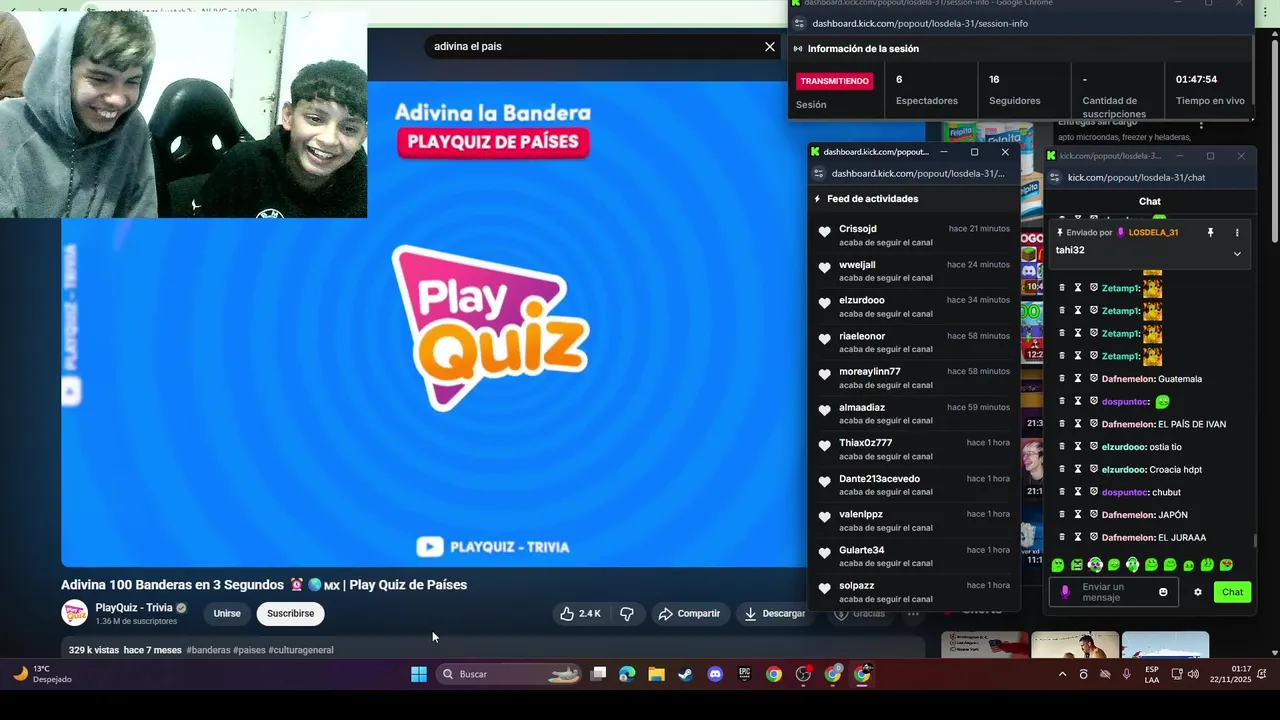
Task: Ban icon on 'EL PAÍS DE IVAN' message
Action: click(x=1094, y=424)
